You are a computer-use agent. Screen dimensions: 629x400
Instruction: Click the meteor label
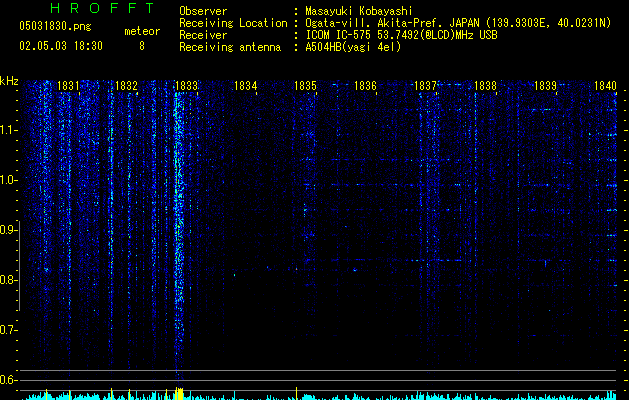(x=142, y=31)
